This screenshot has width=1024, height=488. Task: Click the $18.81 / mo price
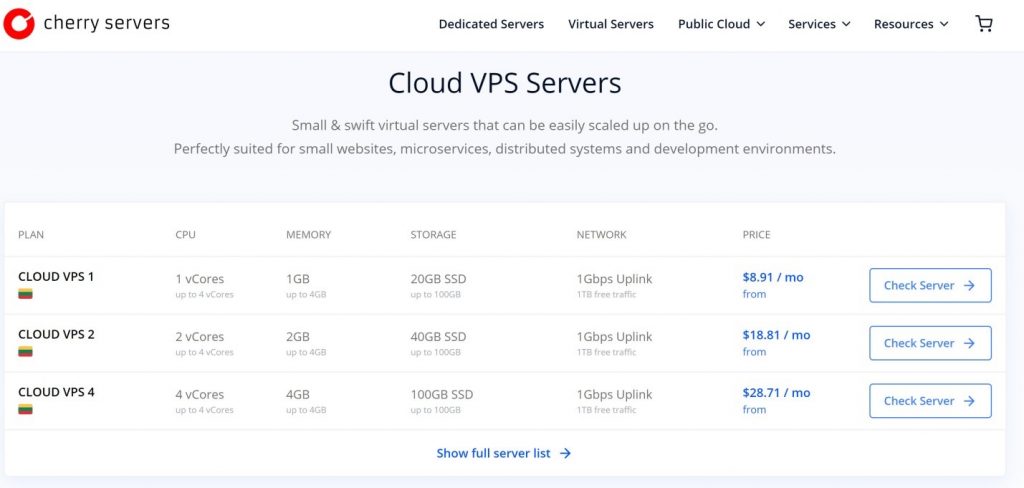click(x=776, y=335)
